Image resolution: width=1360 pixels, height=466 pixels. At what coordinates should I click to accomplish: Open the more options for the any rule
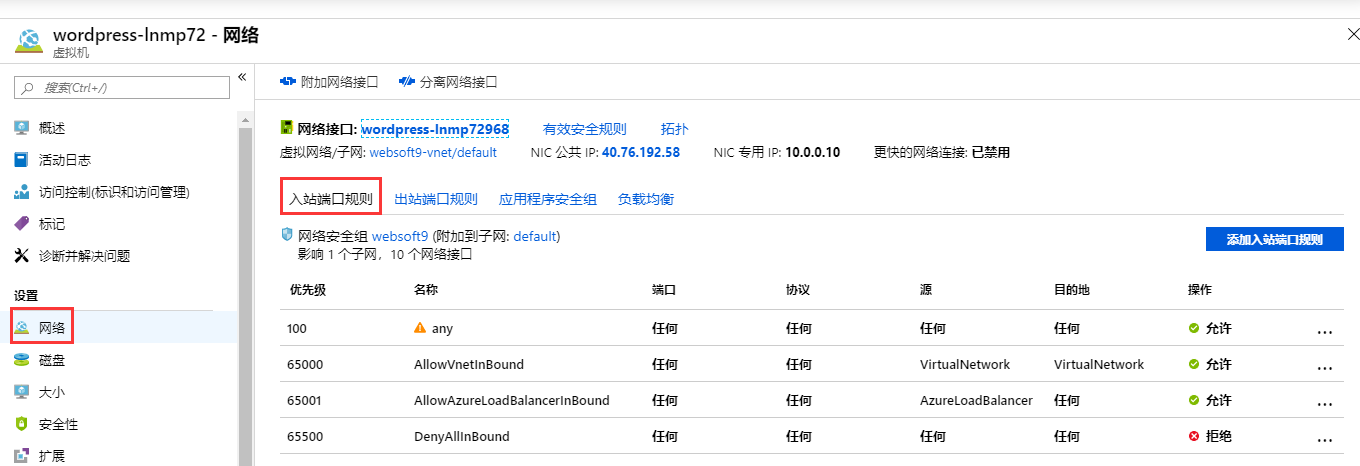1325,329
